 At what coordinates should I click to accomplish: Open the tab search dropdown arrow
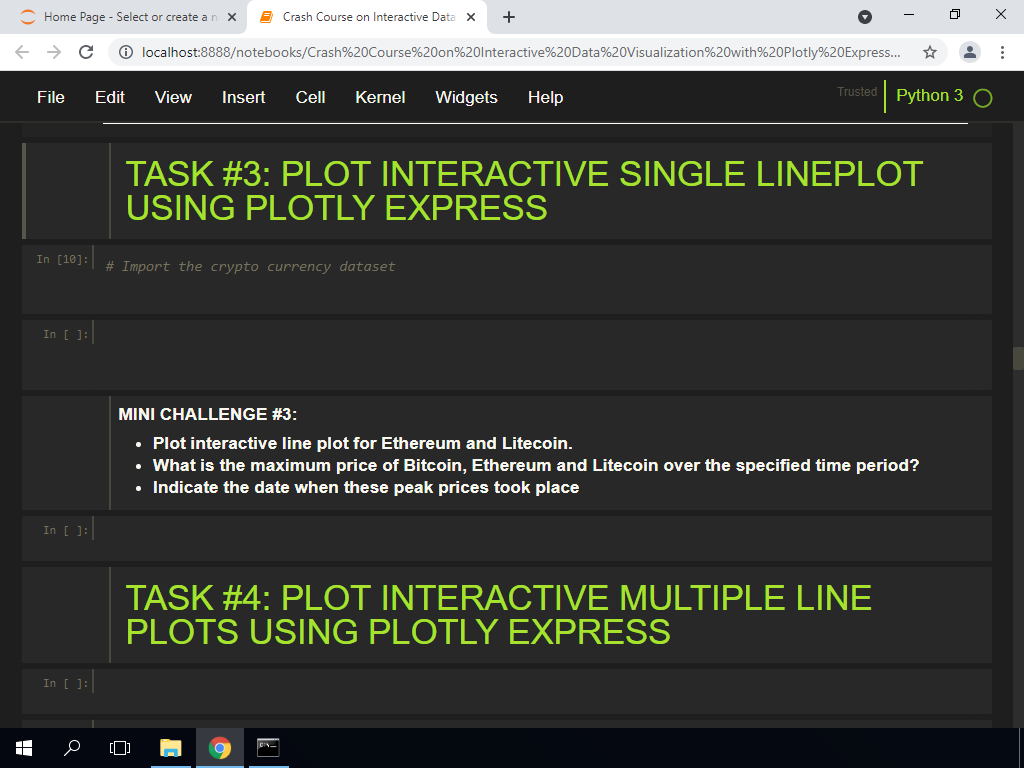865,17
